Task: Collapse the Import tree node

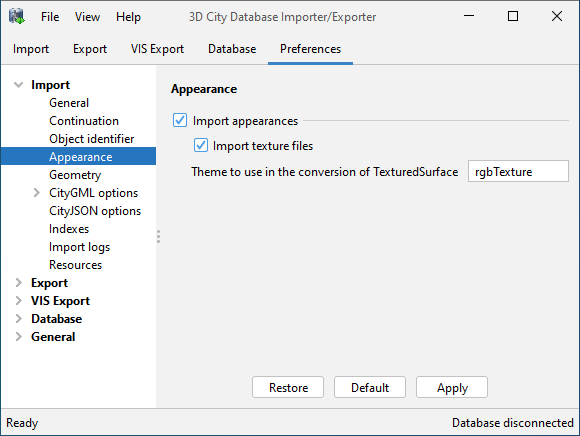Action: [18, 85]
